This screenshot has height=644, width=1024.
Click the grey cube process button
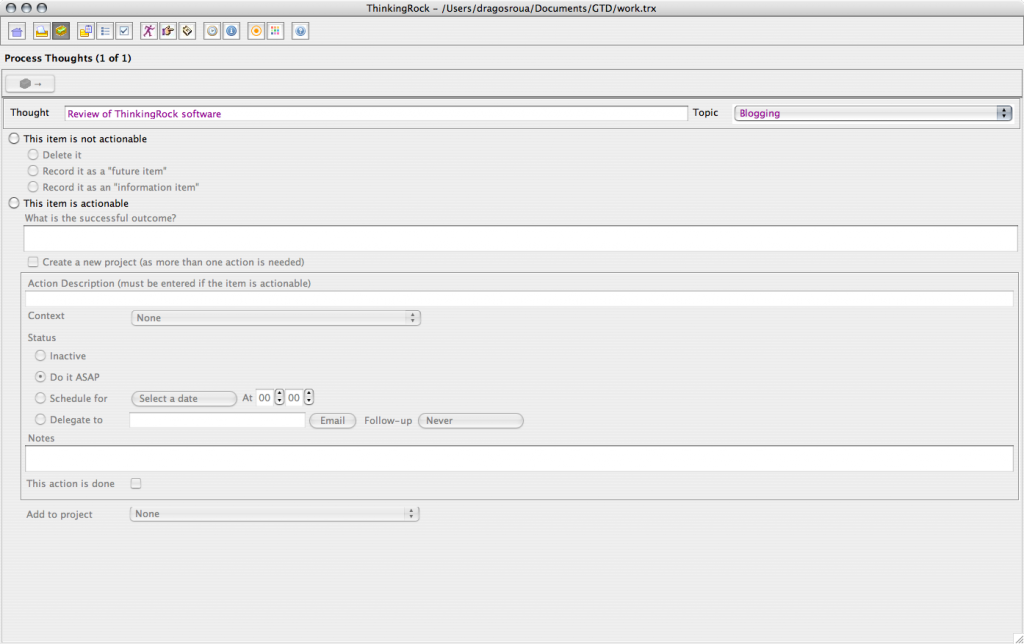tap(30, 84)
